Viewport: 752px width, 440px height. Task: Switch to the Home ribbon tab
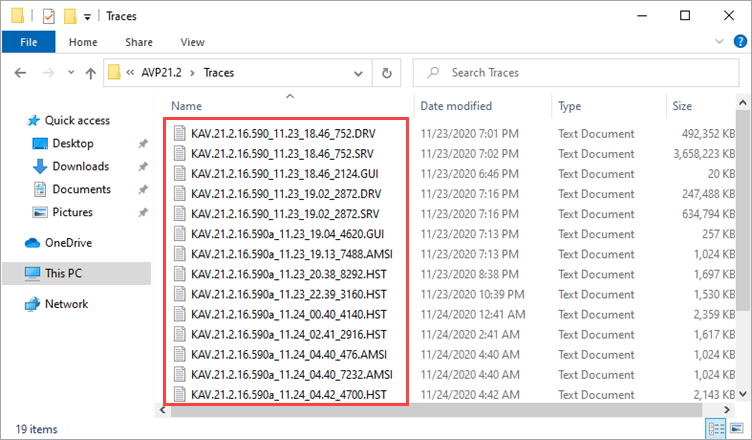83,42
